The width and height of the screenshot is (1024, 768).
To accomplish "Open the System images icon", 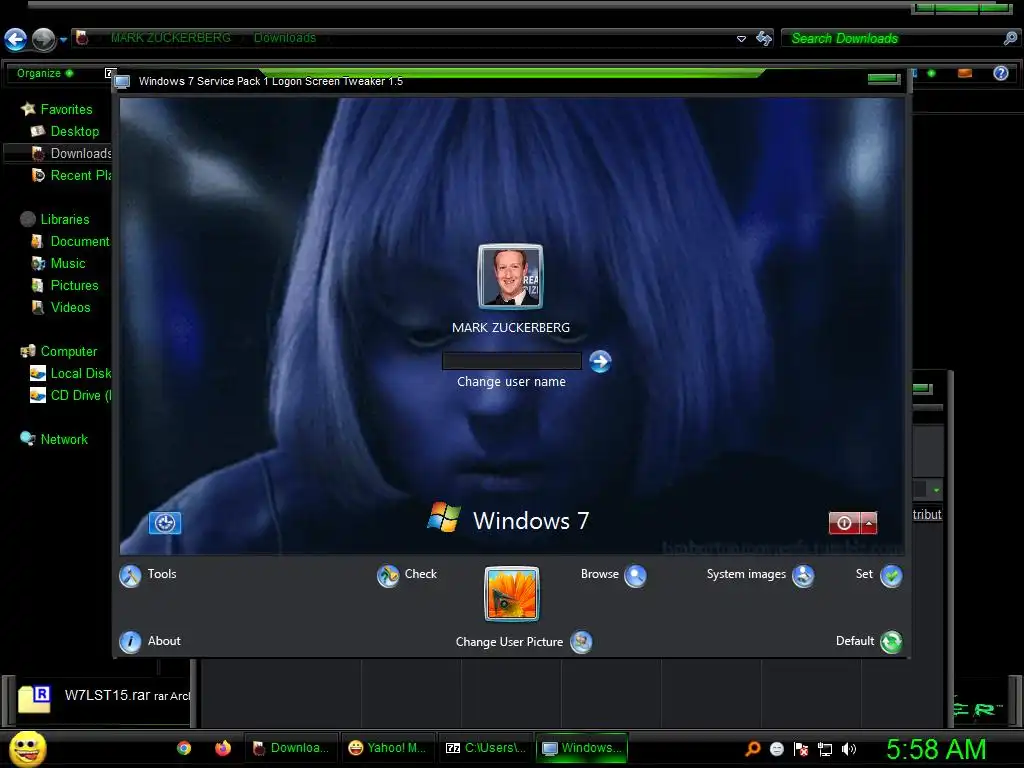I will [803, 575].
